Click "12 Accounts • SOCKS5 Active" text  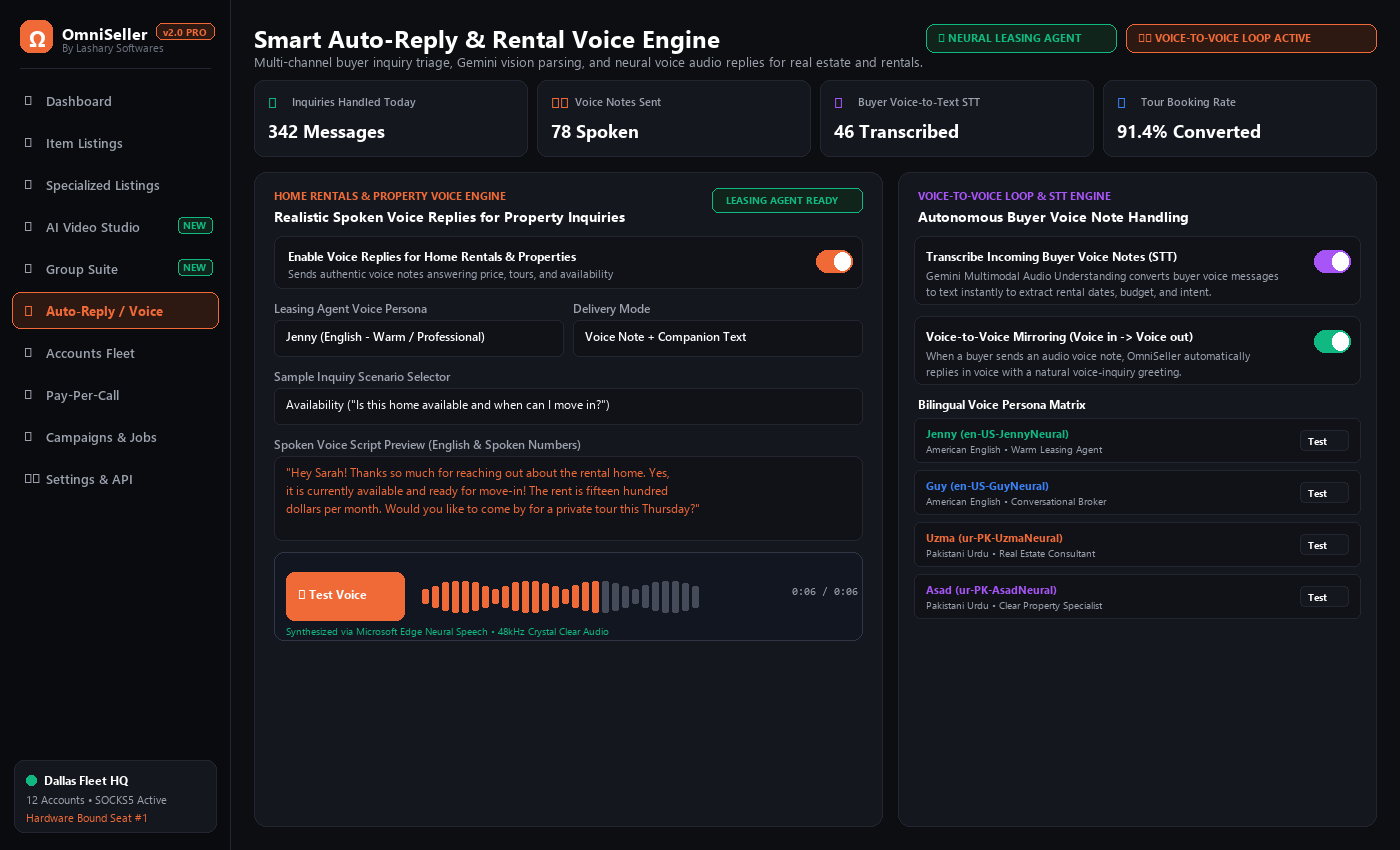point(96,800)
